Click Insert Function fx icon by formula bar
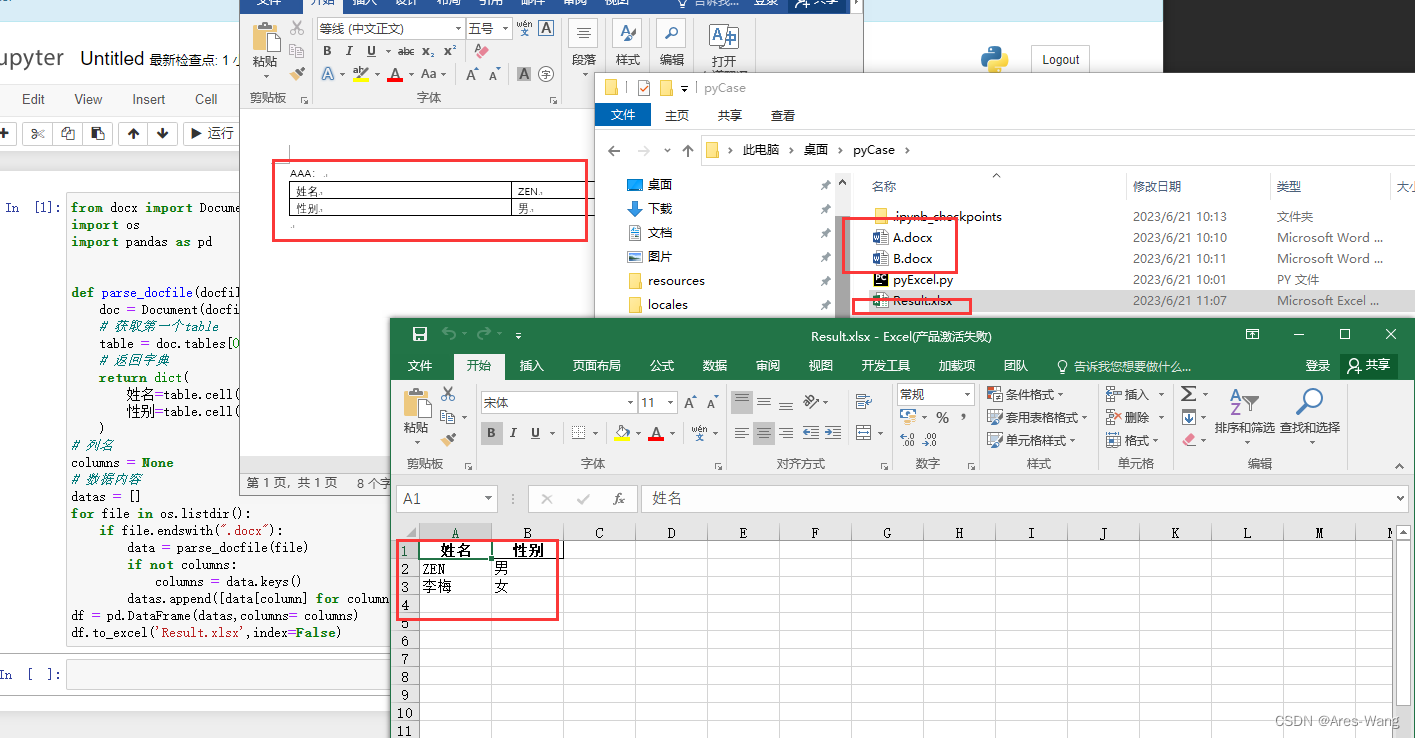 point(619,498)
